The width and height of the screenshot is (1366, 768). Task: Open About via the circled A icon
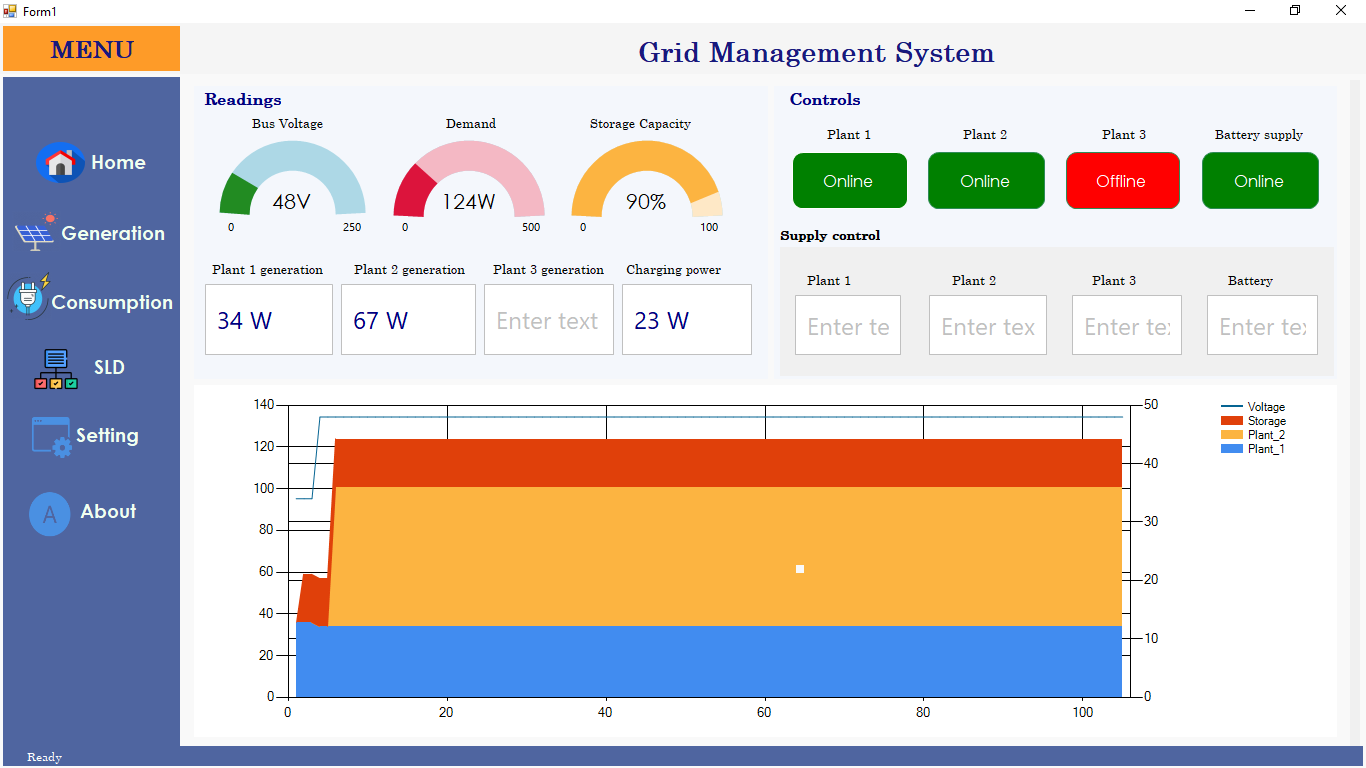pyautogui.click(x=50, y=513)
